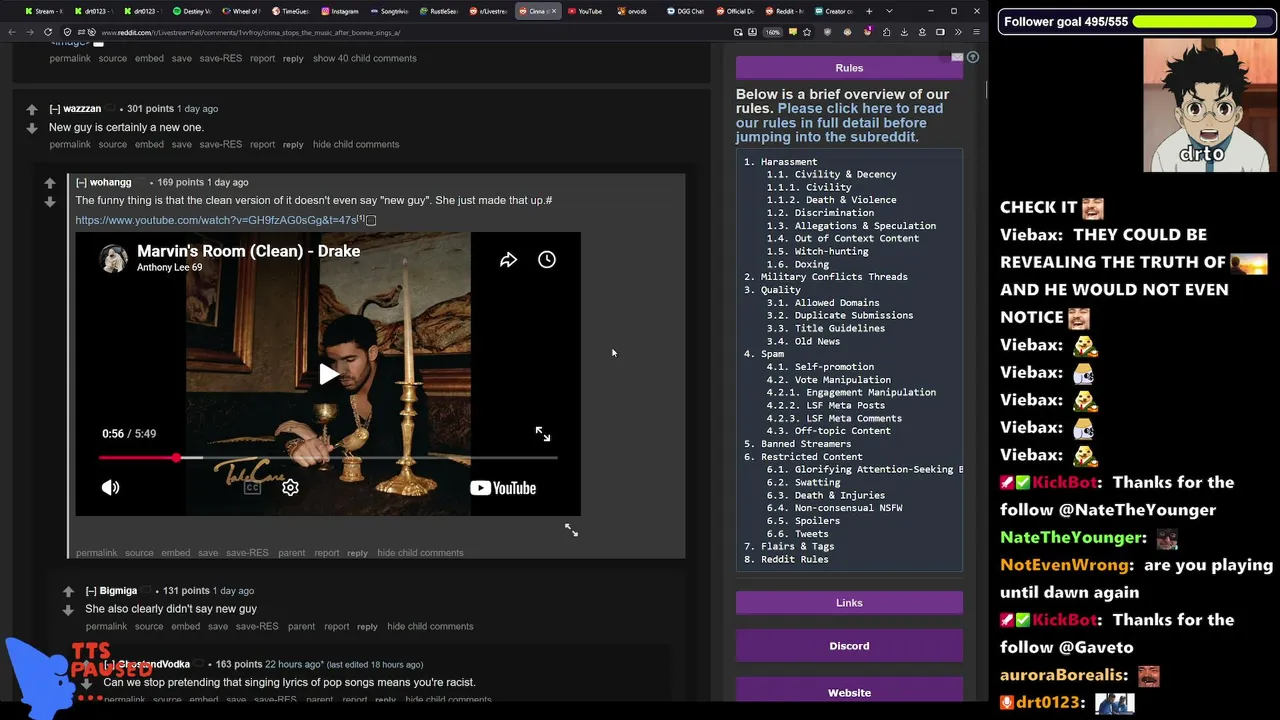1280x720 pixels.
Task: Click the Watch Later clock icon
Action: click(547, 260)
